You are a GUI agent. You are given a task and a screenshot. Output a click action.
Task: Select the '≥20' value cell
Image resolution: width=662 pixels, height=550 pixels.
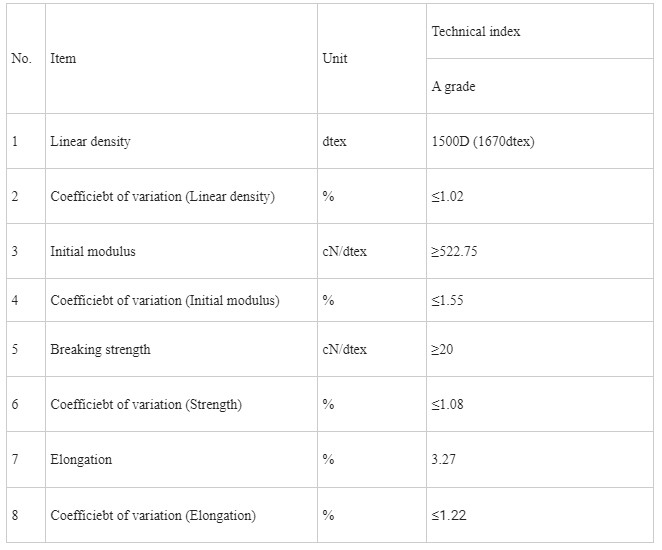click(443, 350)
